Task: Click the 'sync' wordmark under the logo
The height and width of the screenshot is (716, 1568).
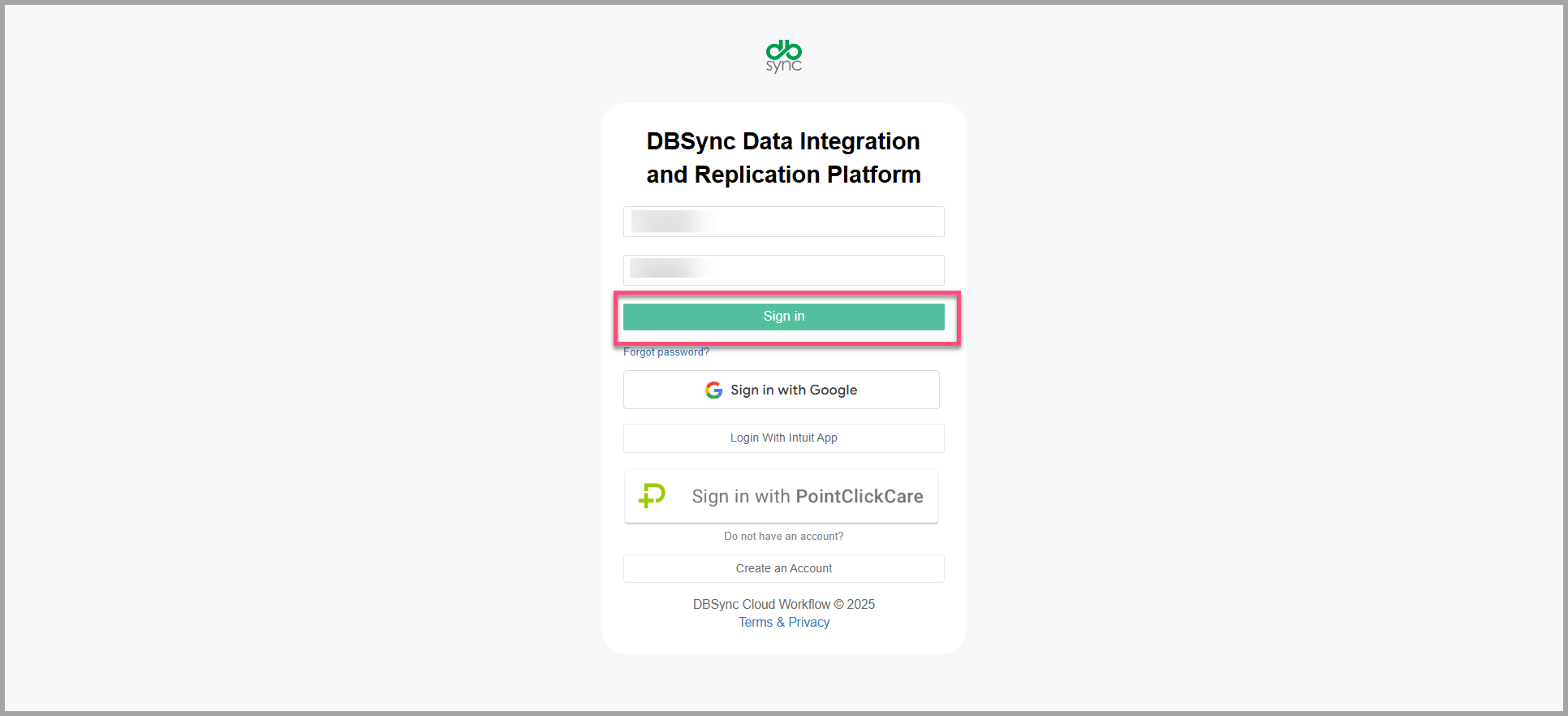Action: (x=783, y=66)
